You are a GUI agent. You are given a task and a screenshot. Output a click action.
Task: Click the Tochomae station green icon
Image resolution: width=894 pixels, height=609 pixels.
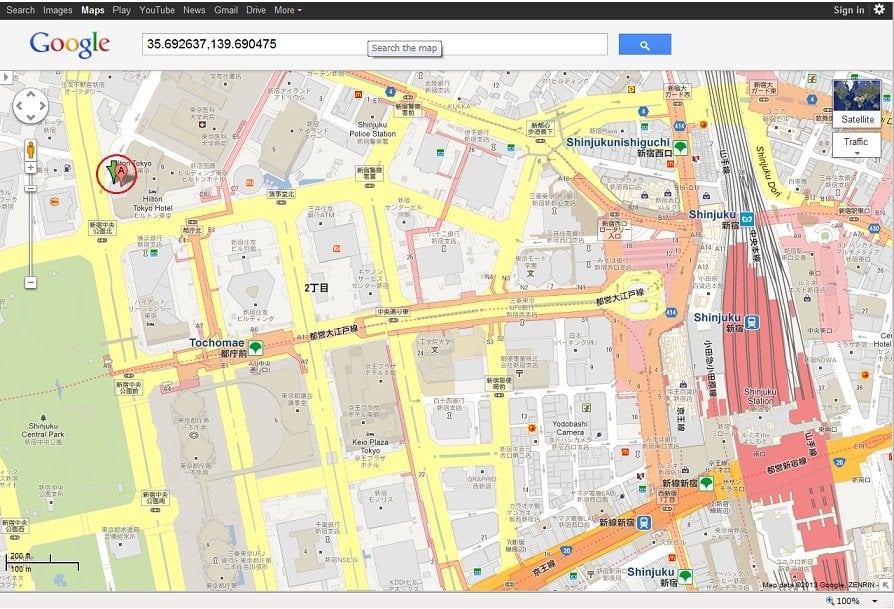(255, 347)
